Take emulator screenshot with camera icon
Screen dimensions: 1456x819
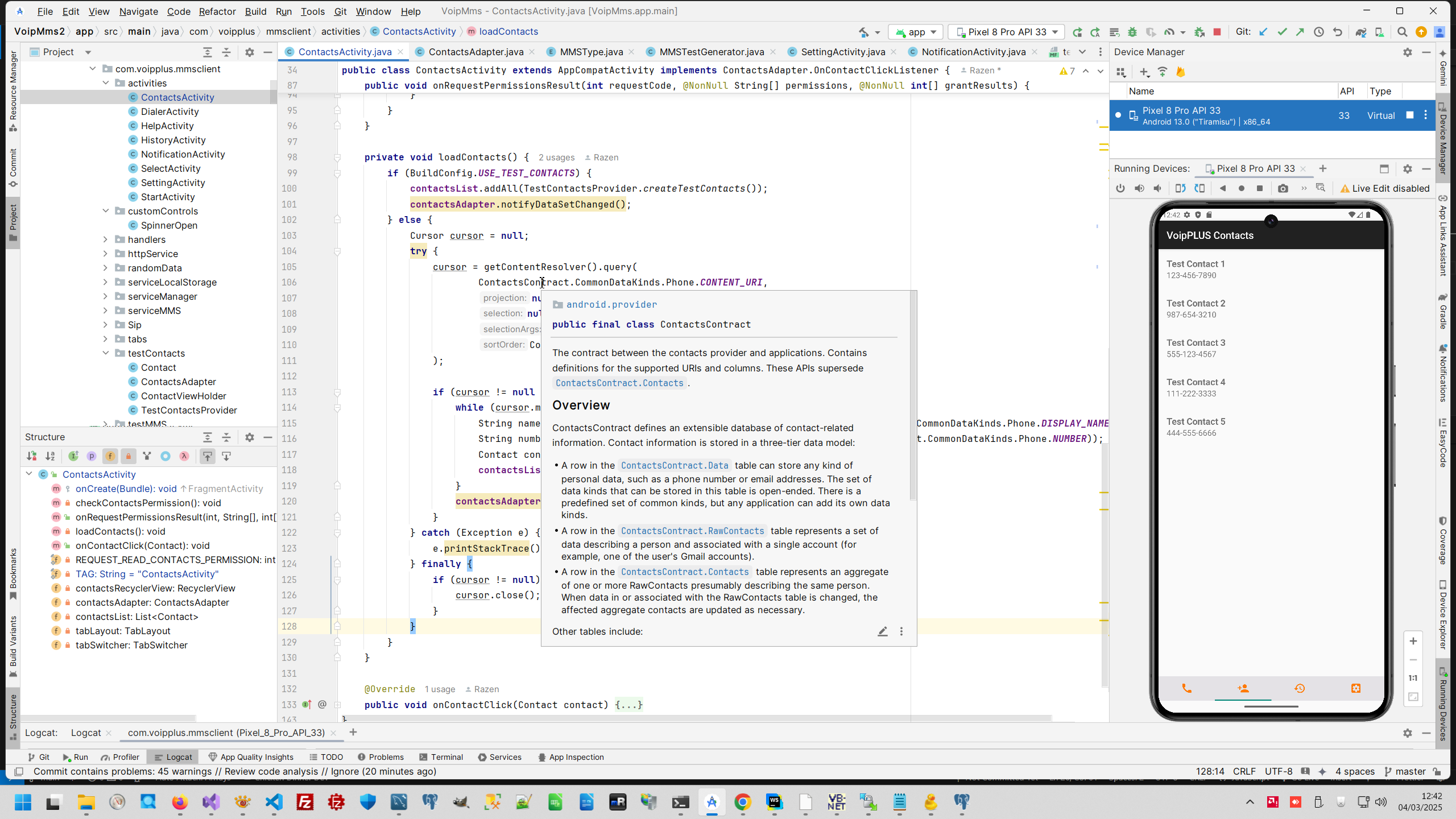1283,188
